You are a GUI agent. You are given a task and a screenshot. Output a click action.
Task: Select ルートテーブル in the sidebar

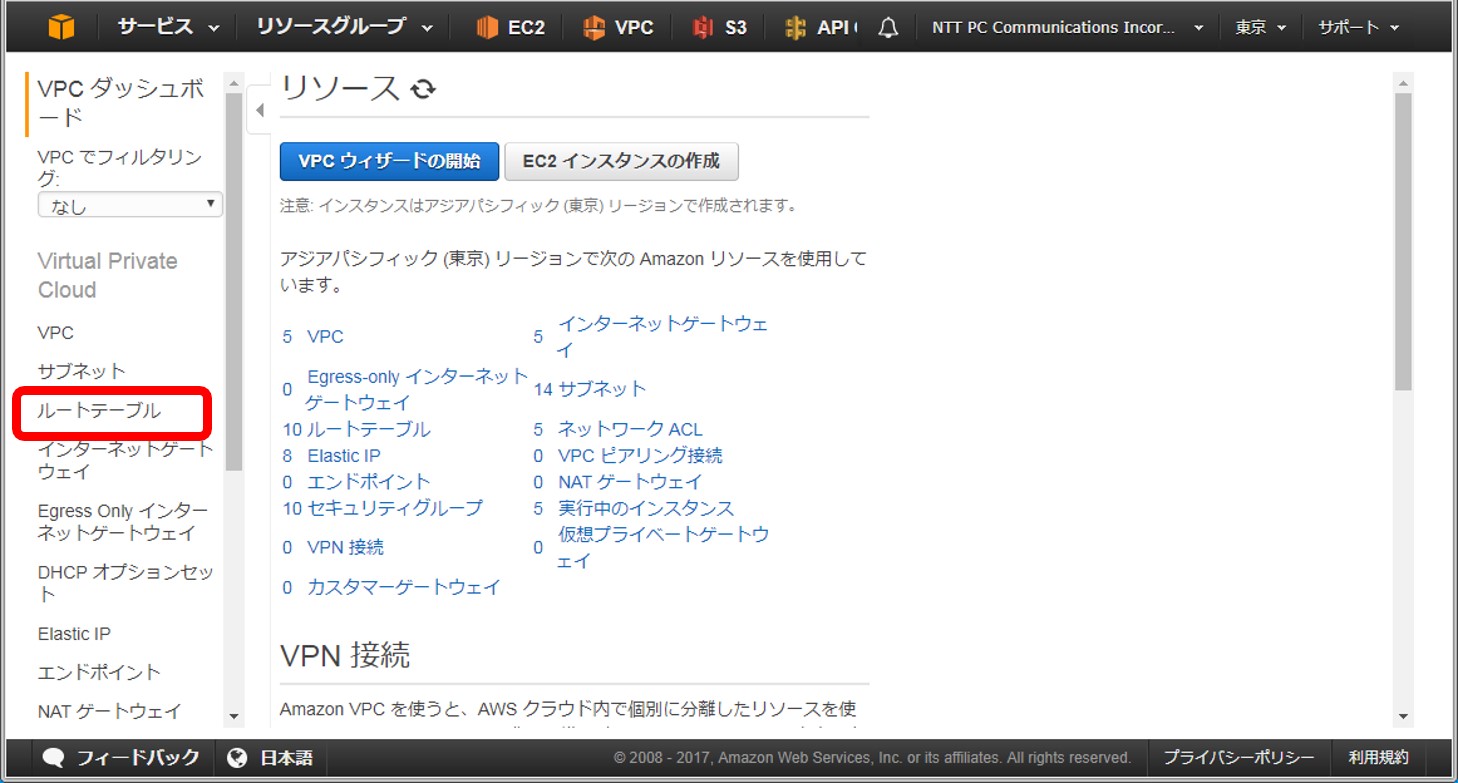coord(99,411)
